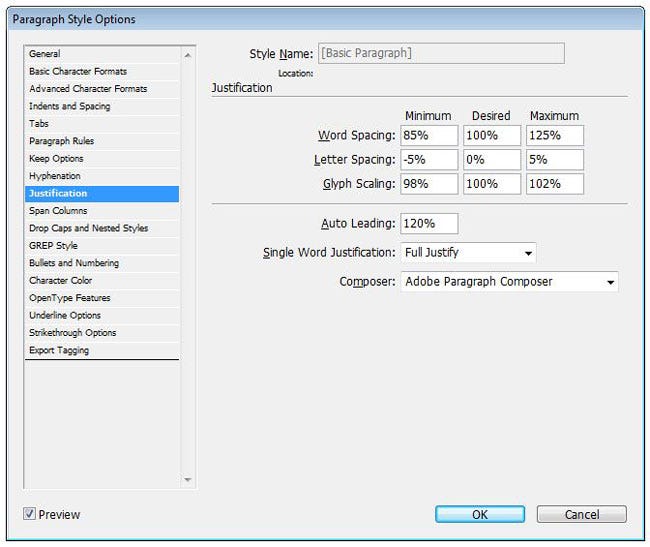Viewport: 650px width, 547px height.
Task: Click the Auto Leading 120% field
Action: [429, 224]
